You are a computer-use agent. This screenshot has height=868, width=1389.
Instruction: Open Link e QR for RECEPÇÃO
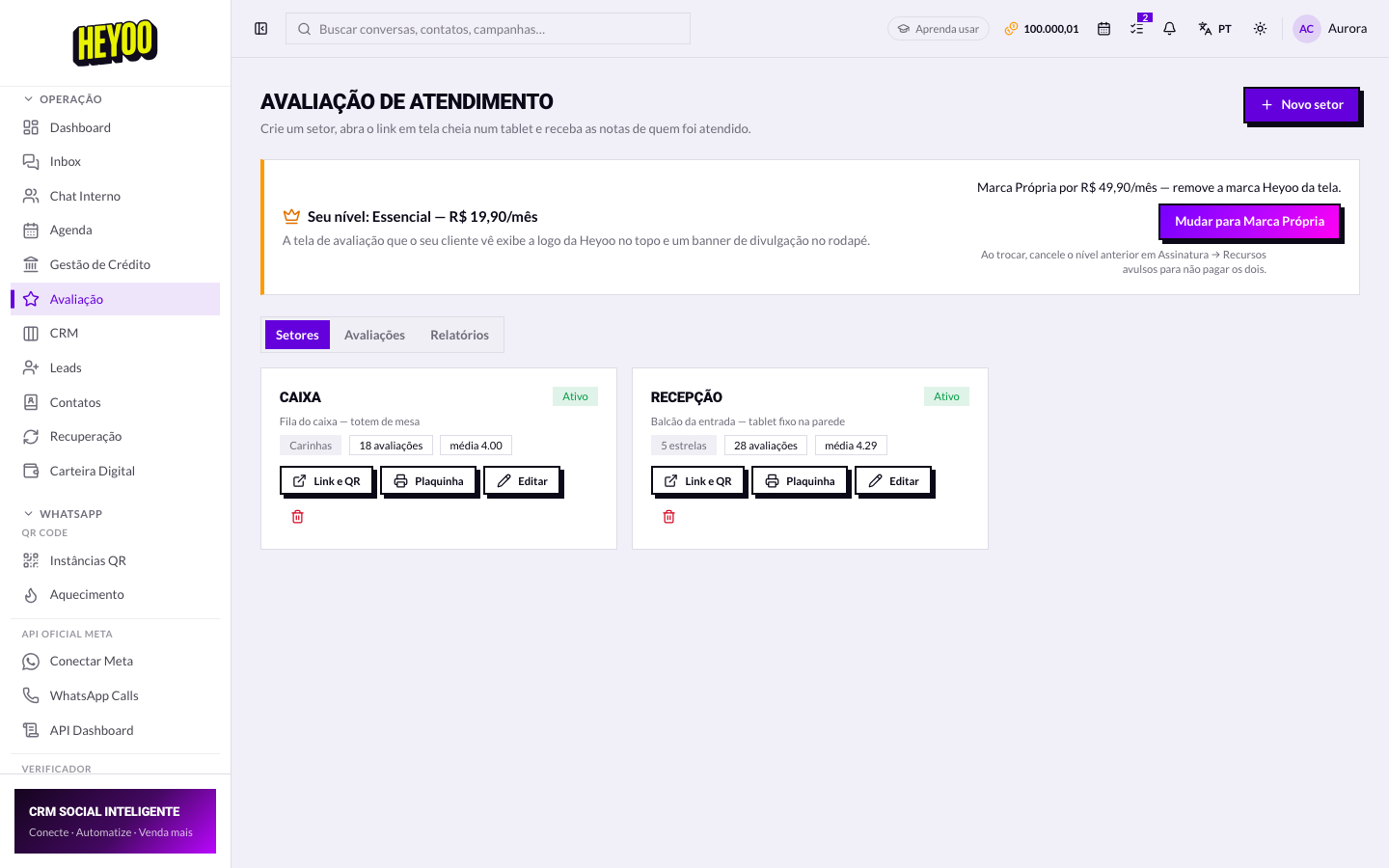tap(697, 480)
